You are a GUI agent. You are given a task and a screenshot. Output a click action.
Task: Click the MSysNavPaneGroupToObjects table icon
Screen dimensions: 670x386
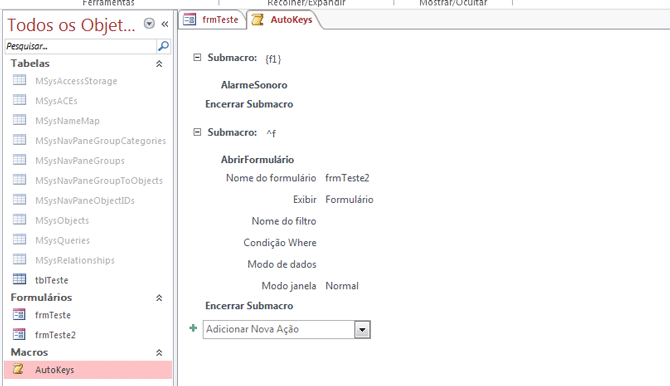click(19, 180)
